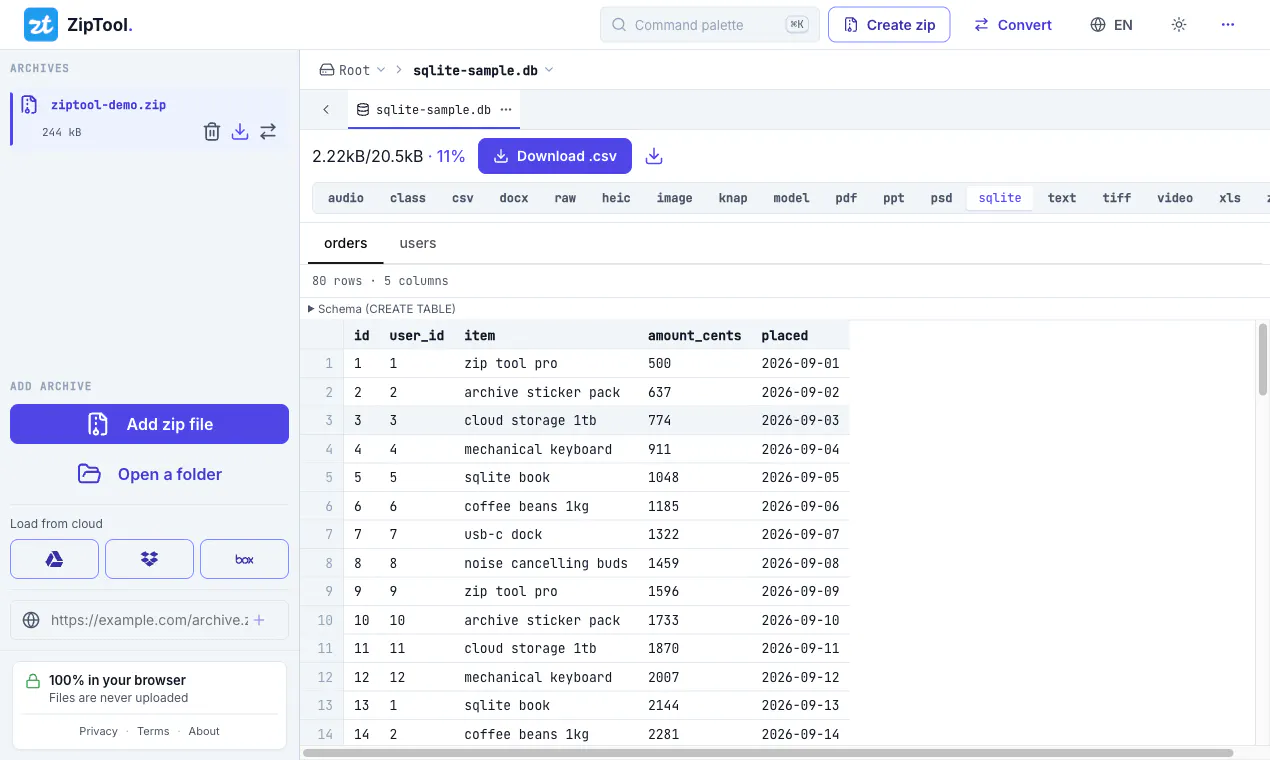Select the heic format filter
This screenshot has width=1270, height=760.
pyautogui.click(x=617, y=198)
